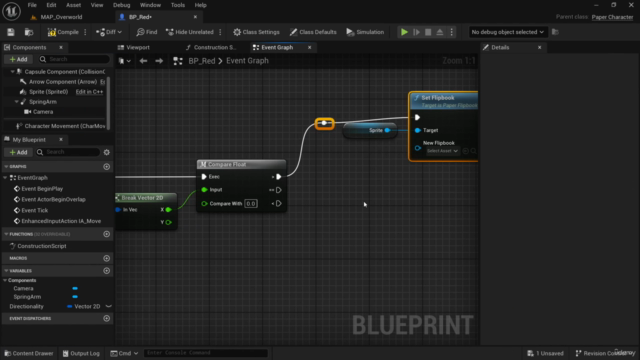Open Debug menu
Image resolution: width=640 pixels, height=360 pixels.
pos(121,5)
